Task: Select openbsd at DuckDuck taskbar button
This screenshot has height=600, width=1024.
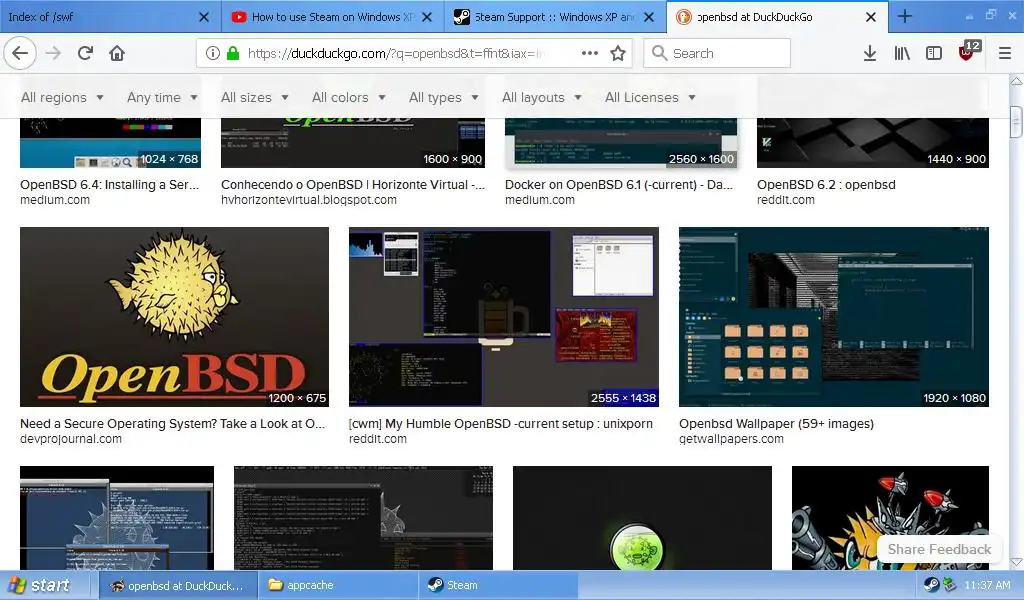Action: point(178,585)
